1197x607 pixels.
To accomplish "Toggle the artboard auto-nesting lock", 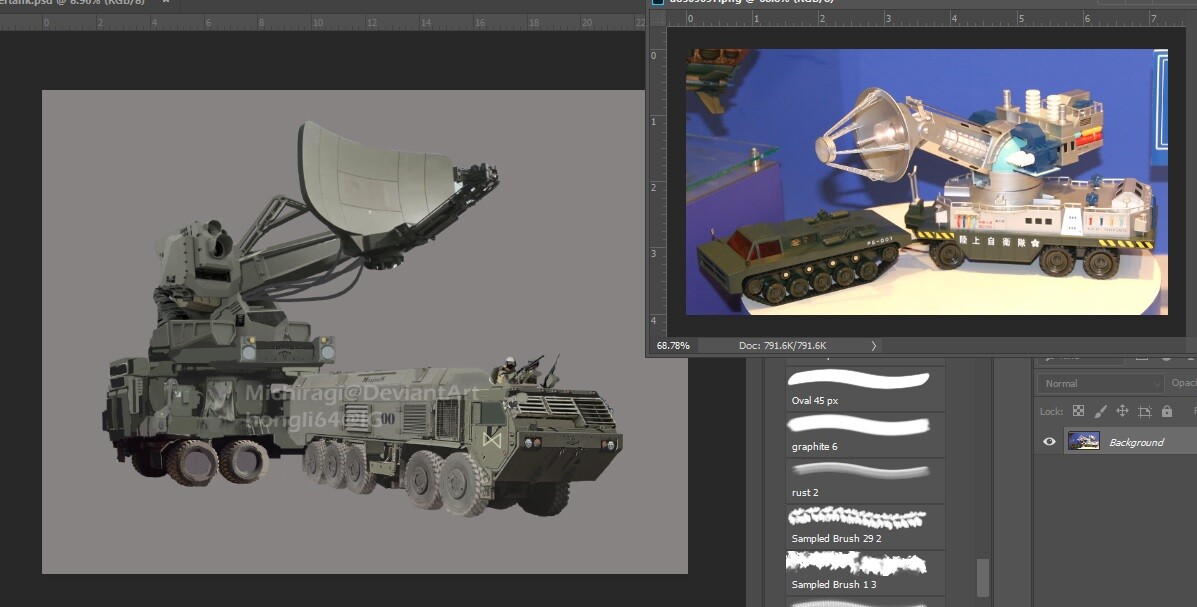I will pos(1147,411).
